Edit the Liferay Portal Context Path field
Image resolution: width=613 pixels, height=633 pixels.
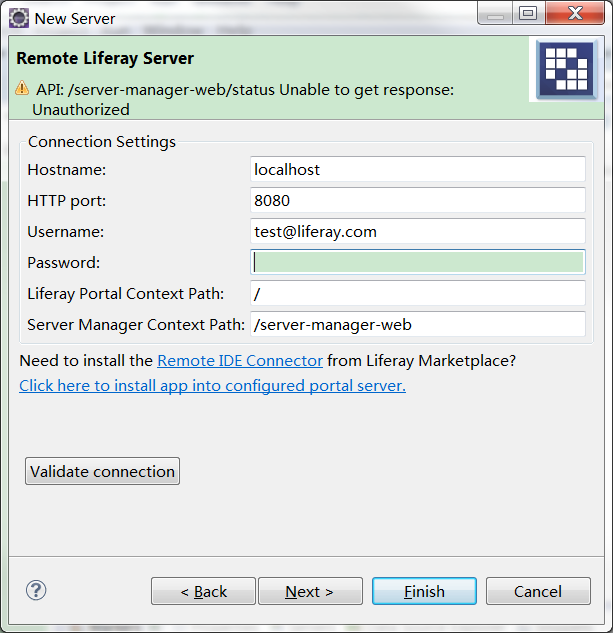(417, 294)
